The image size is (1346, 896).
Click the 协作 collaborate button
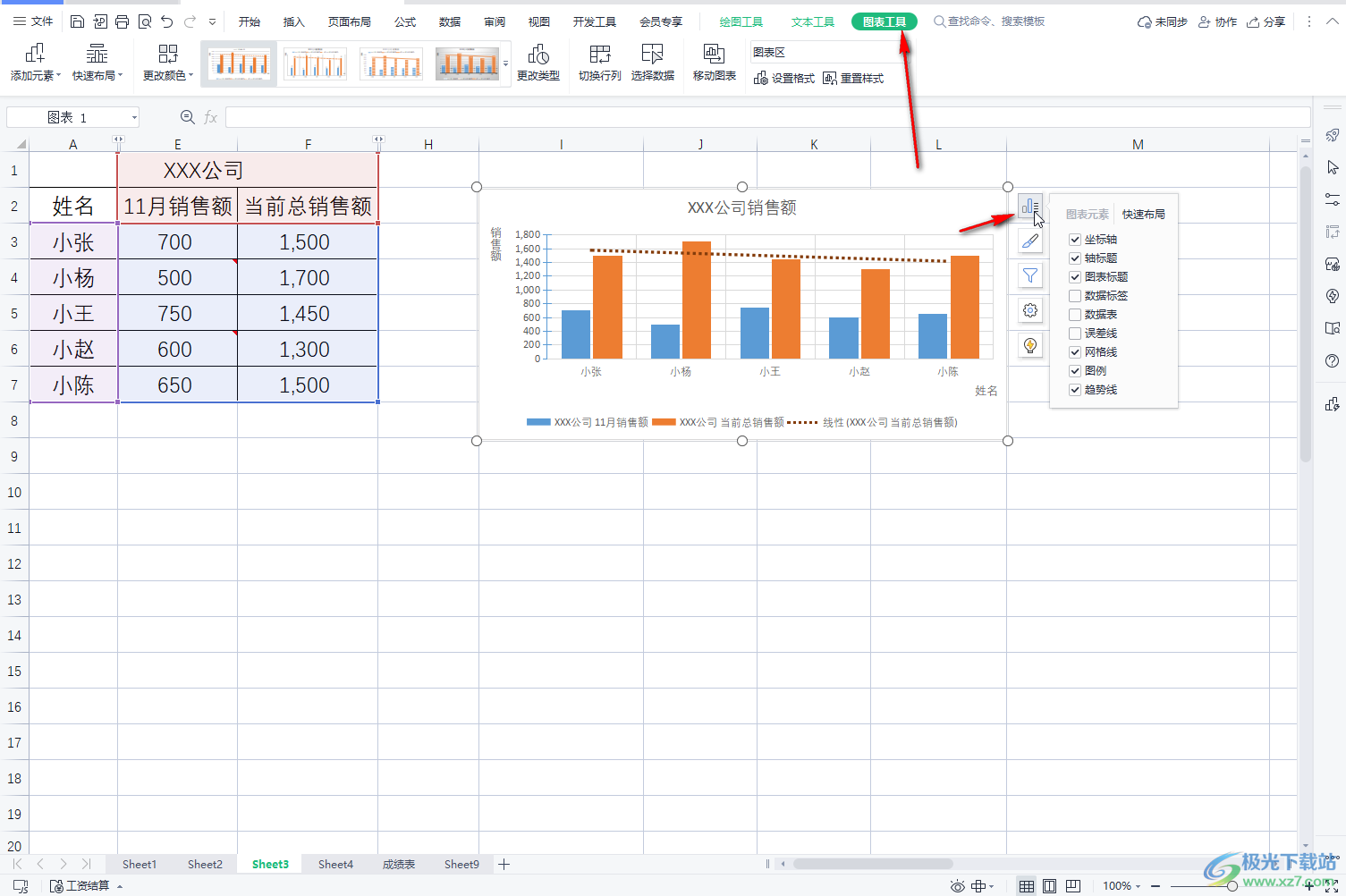tap(1218, 21)
